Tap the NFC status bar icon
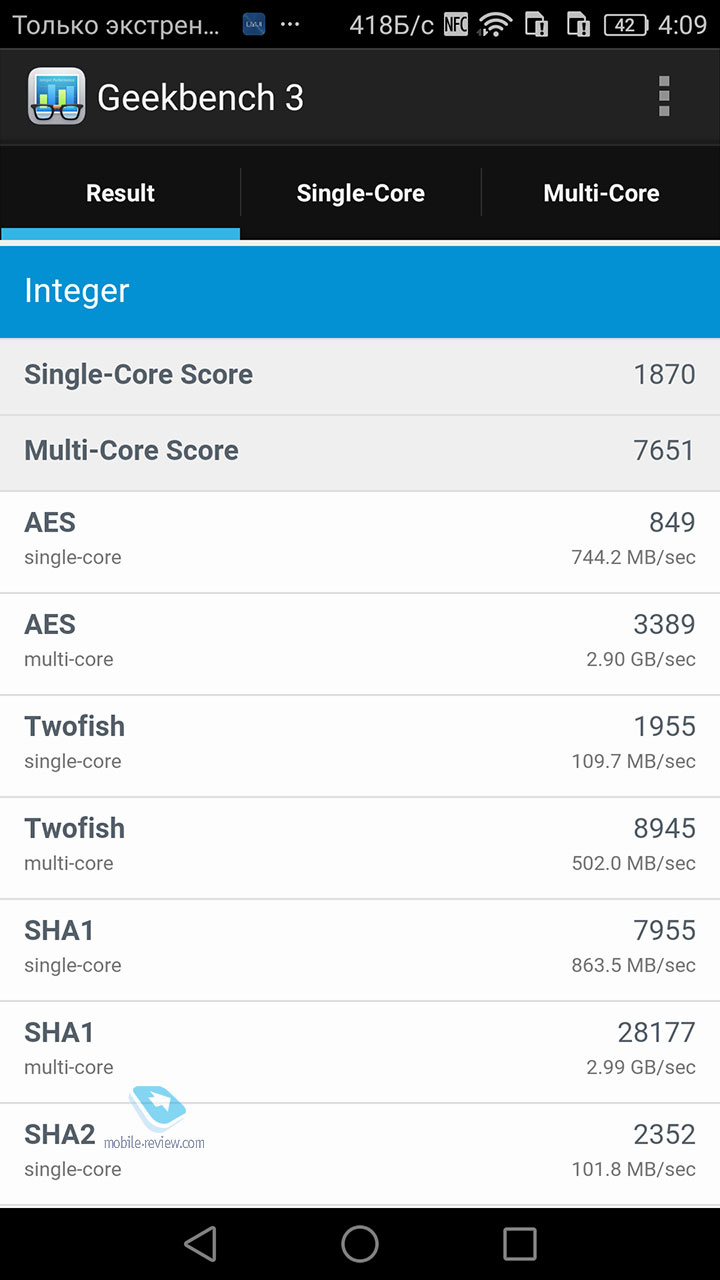The image size is (720, 1280). 456,25
